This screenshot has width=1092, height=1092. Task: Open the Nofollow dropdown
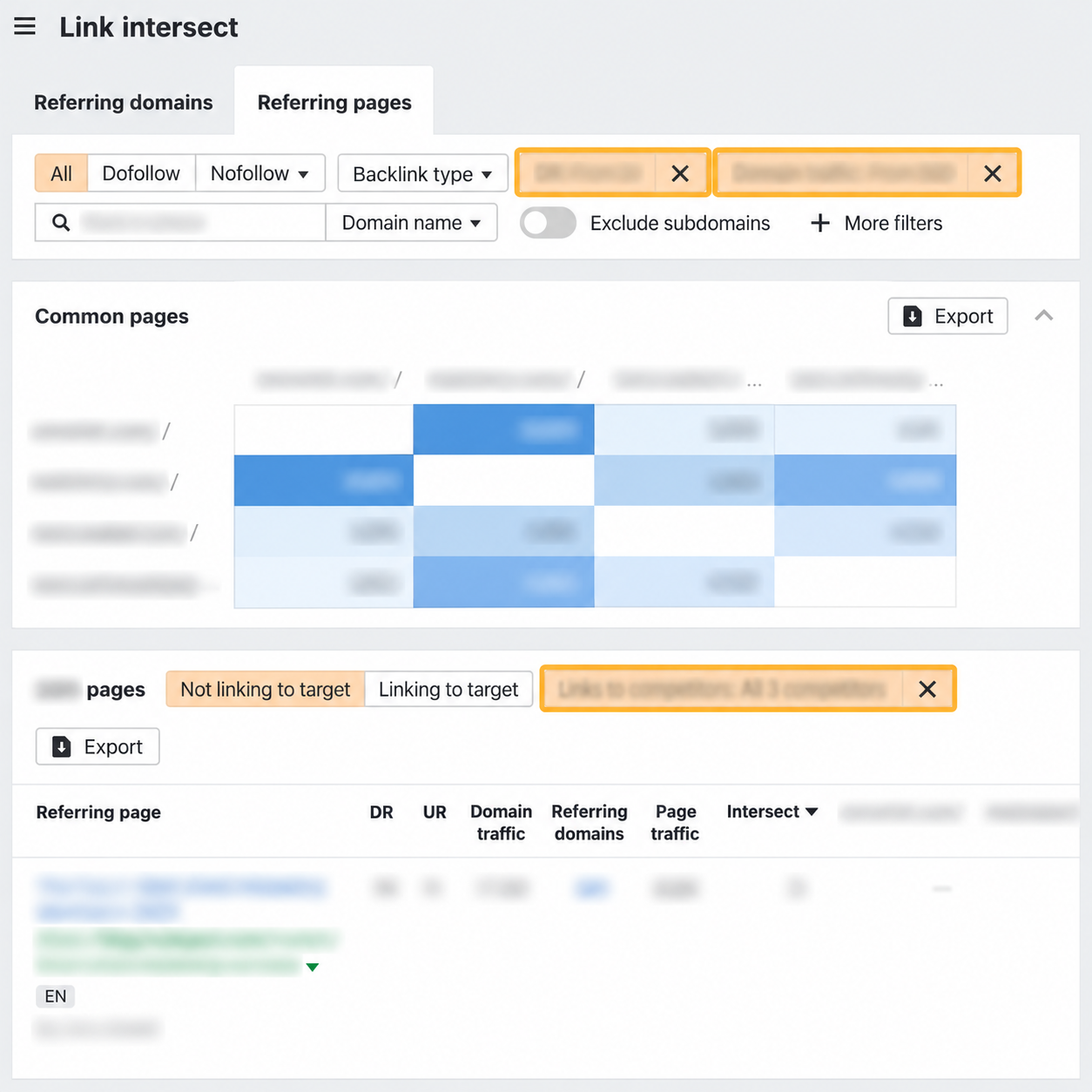tap(260, 173)
